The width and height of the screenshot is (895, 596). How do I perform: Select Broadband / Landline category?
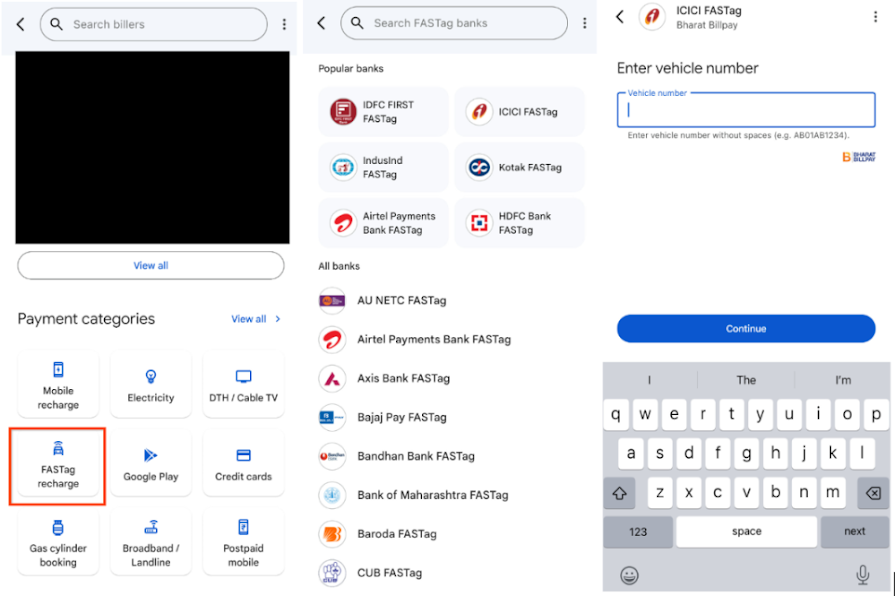(x=151, y=542)
